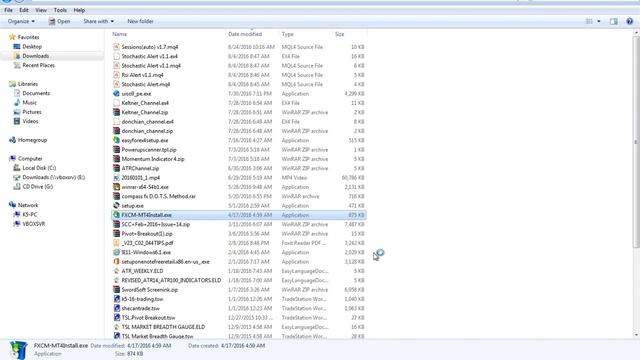640x360 pixels.
Task: Open the Videos library
Action: click(30, 121)
